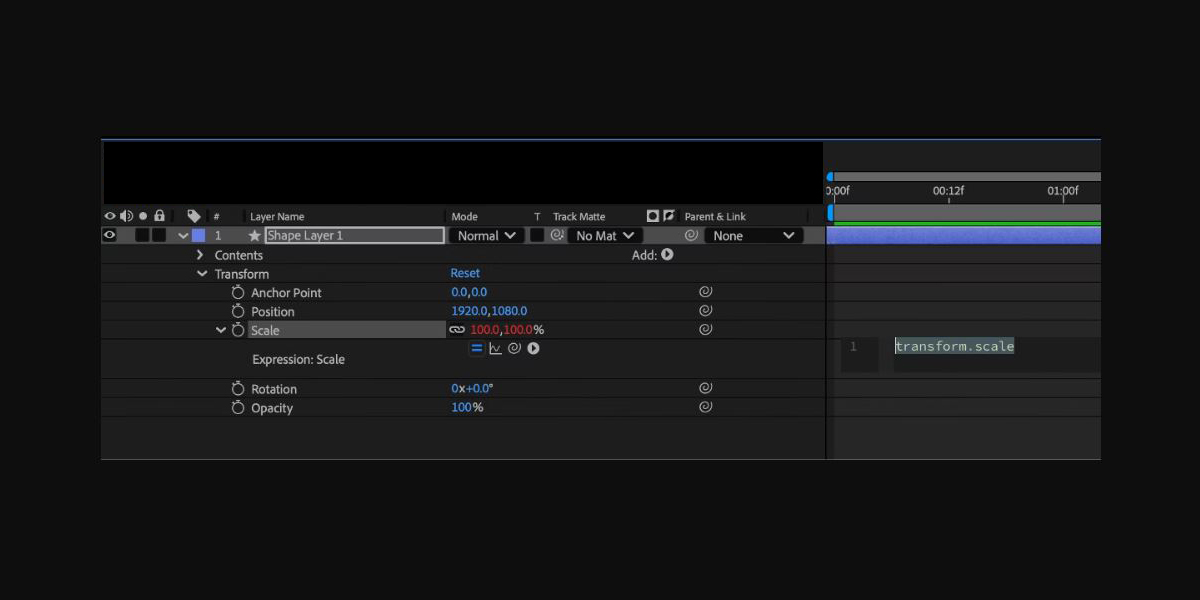Image resolution: width=1200 pixels, height=600 pixels.
Task: Click the Anchor Point stopwatch icon
Action: [238, 293]
